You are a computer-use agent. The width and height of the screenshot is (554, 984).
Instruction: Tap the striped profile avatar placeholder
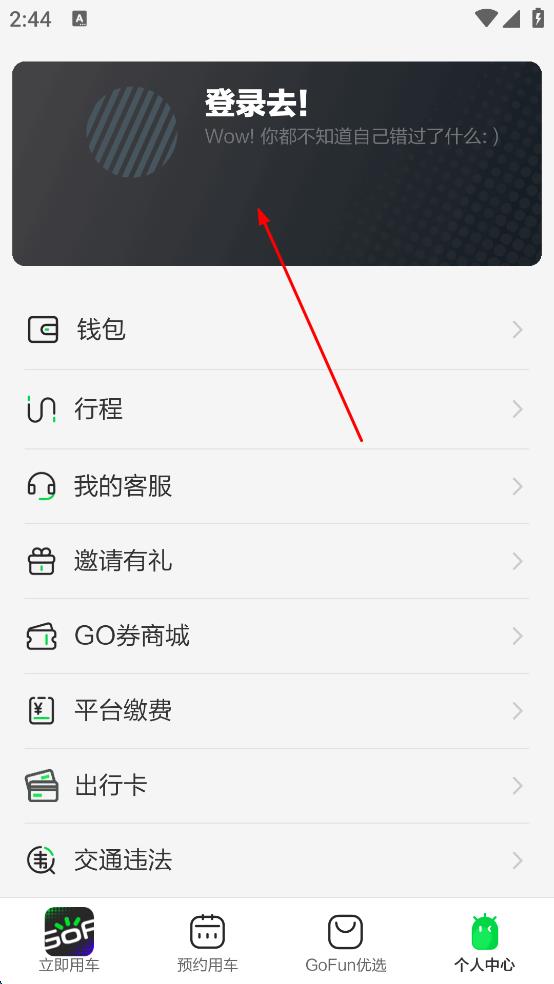(132, 132)
